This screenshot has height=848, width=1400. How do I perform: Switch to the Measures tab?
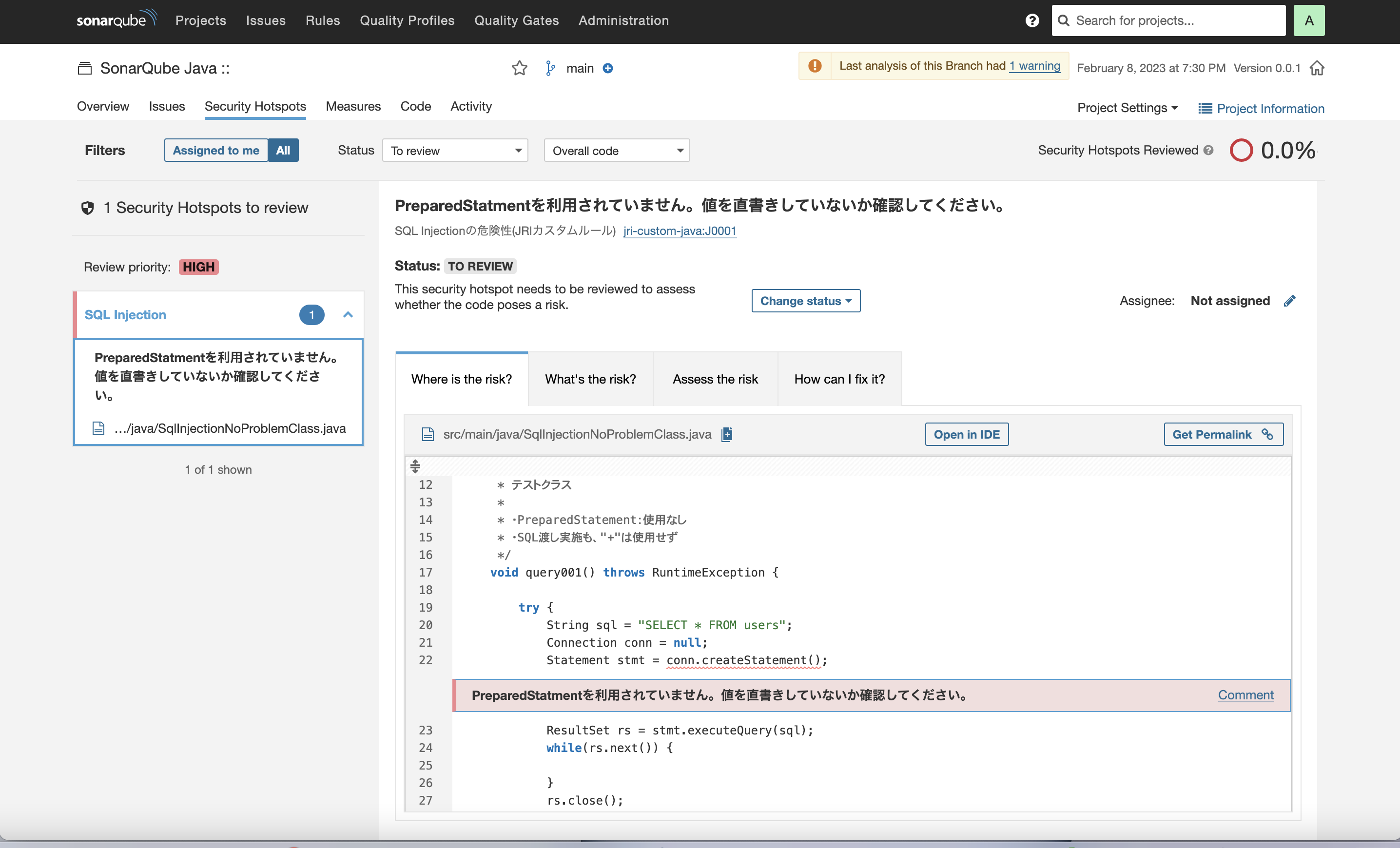[353, 106]
